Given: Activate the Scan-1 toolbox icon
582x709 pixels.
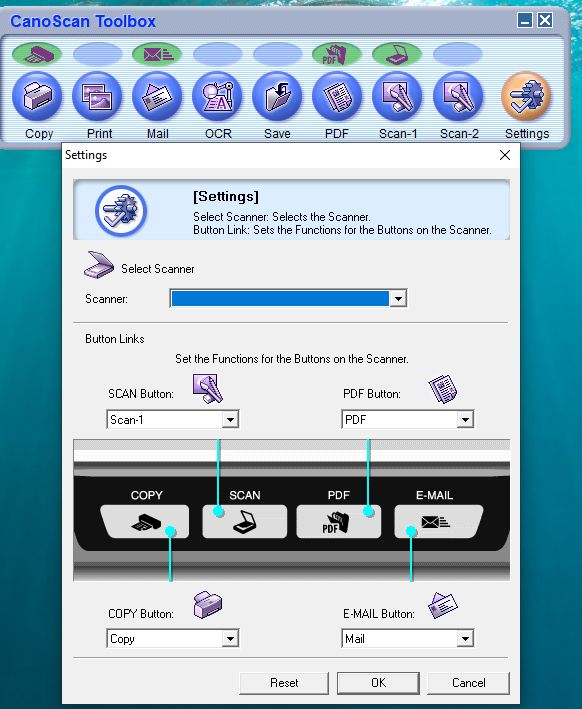Looking at the screenshot, I should pos(397,96).
